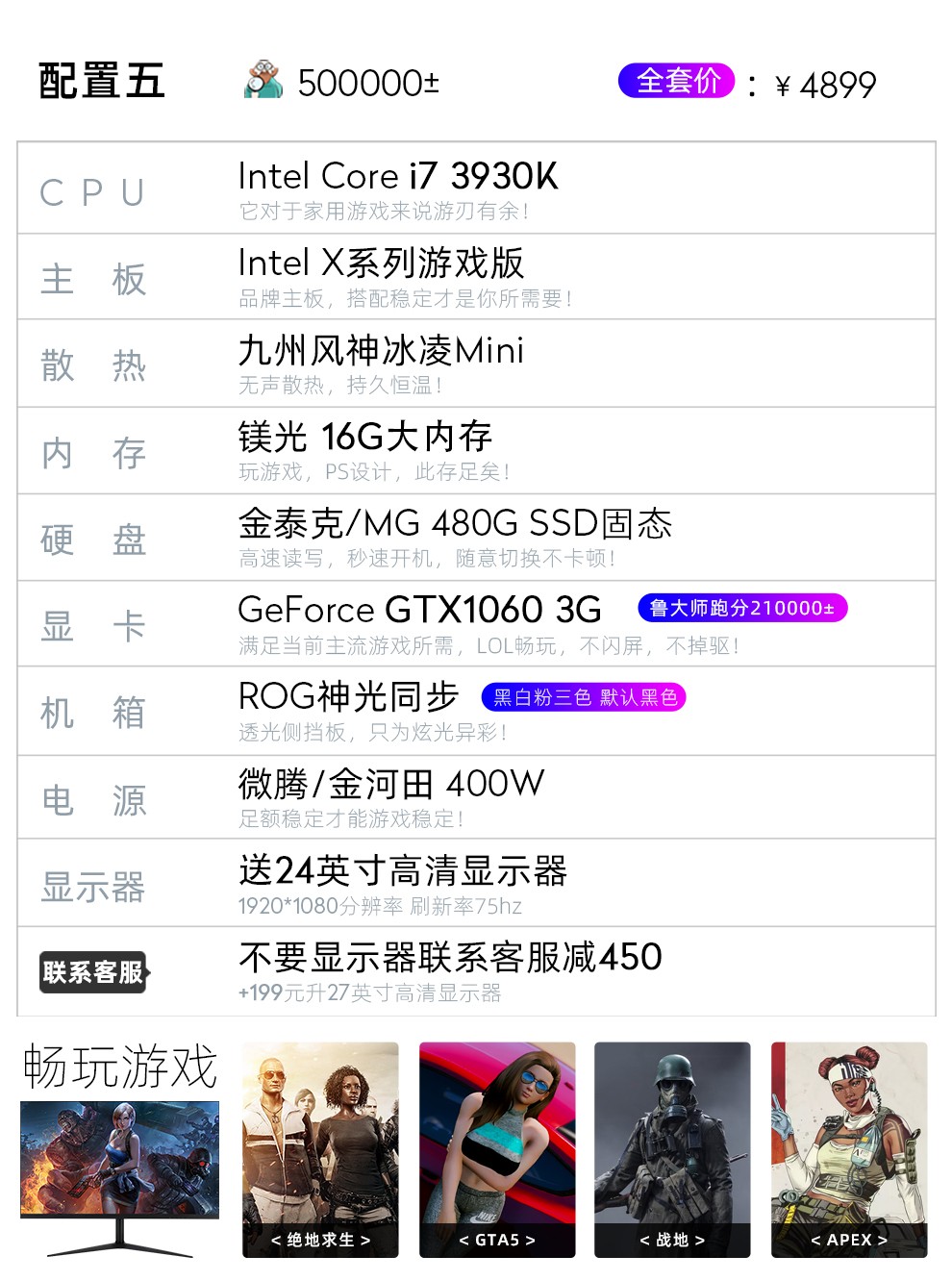Click 玩游戏，PS设计，此存足矣 subtitle
Screen dimensions: 952x1281
(374, 471)
